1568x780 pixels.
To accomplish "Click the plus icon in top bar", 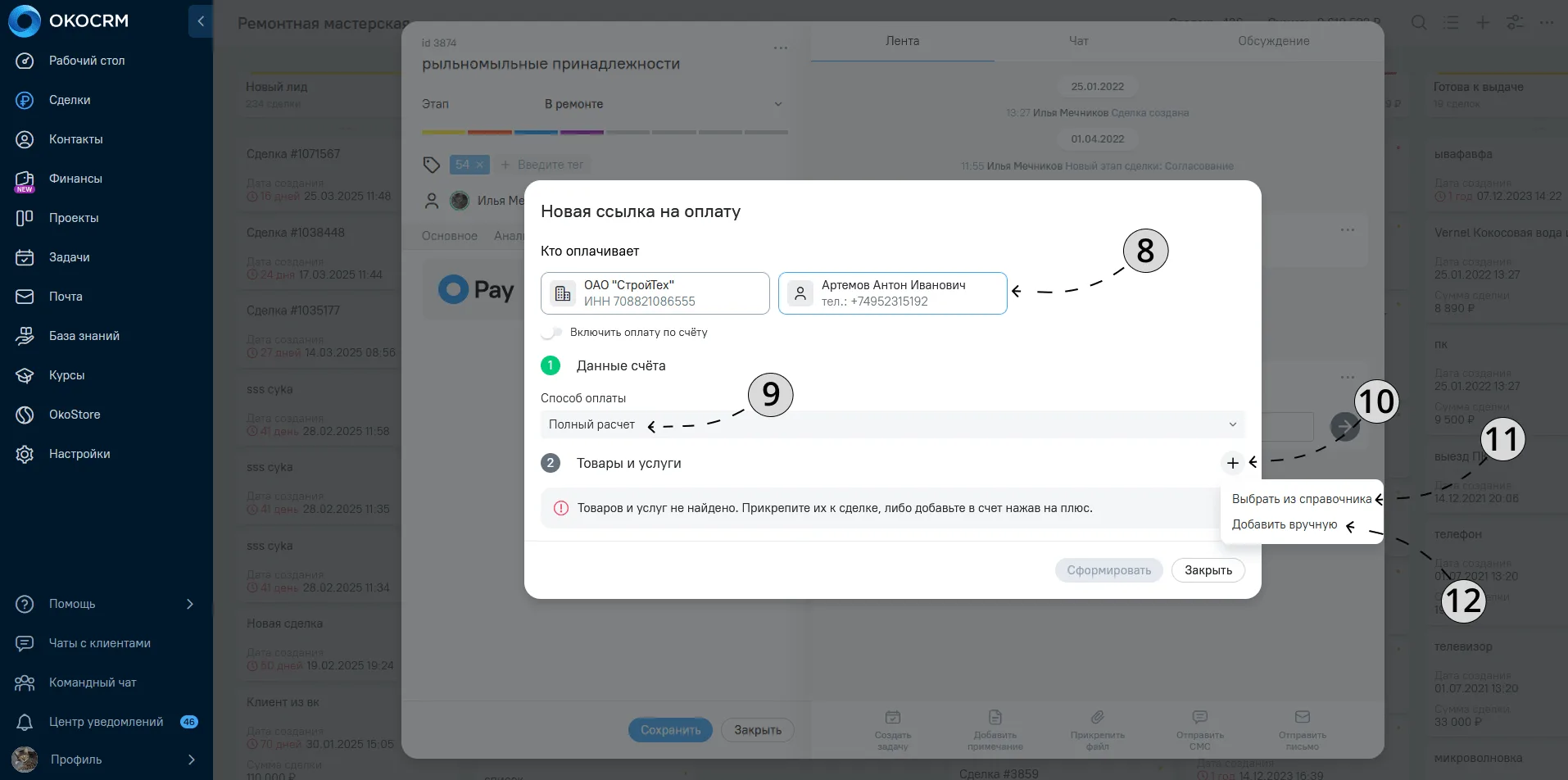I will [x=1483, y=23].
